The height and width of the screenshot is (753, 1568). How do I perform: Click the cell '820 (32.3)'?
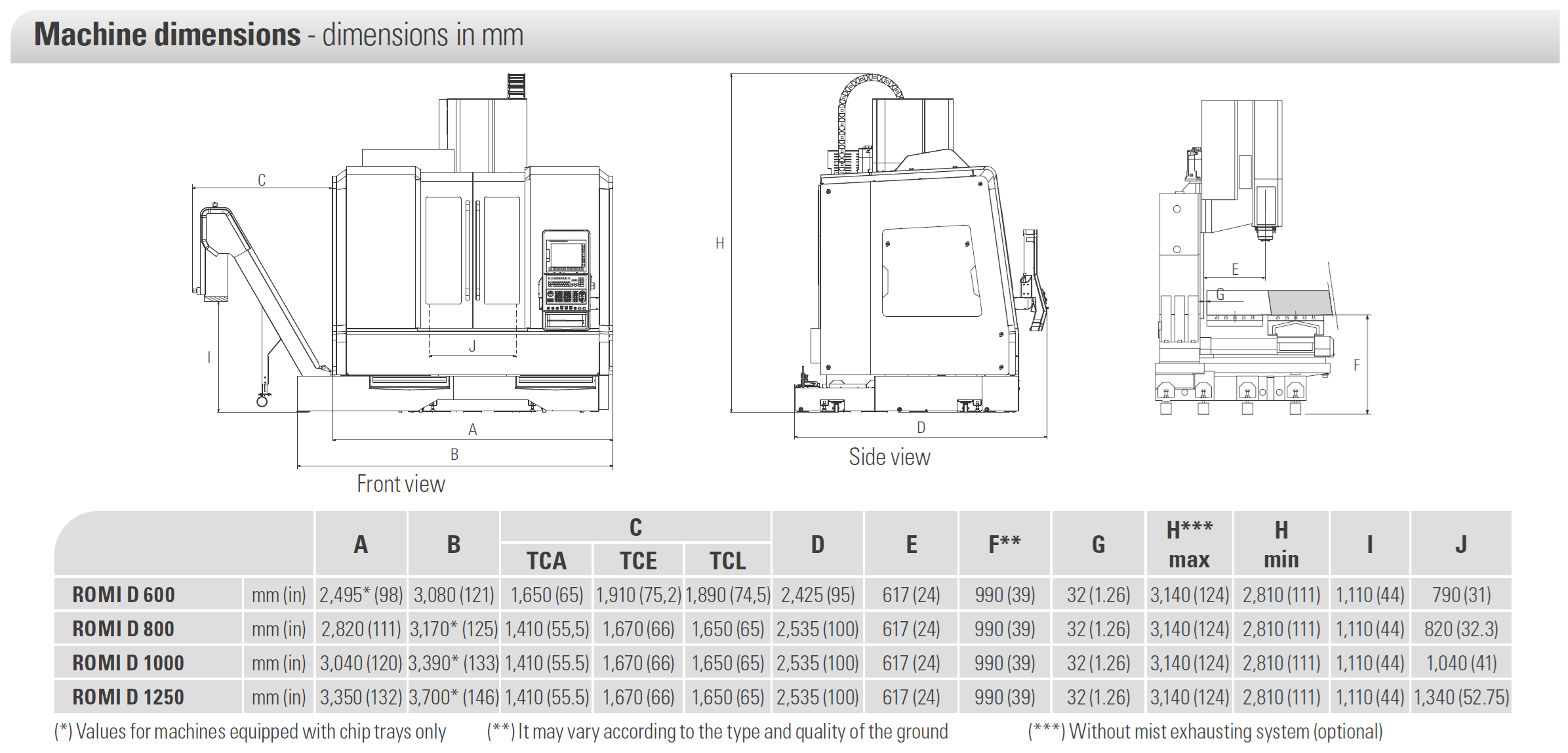tap(1462, 629)
